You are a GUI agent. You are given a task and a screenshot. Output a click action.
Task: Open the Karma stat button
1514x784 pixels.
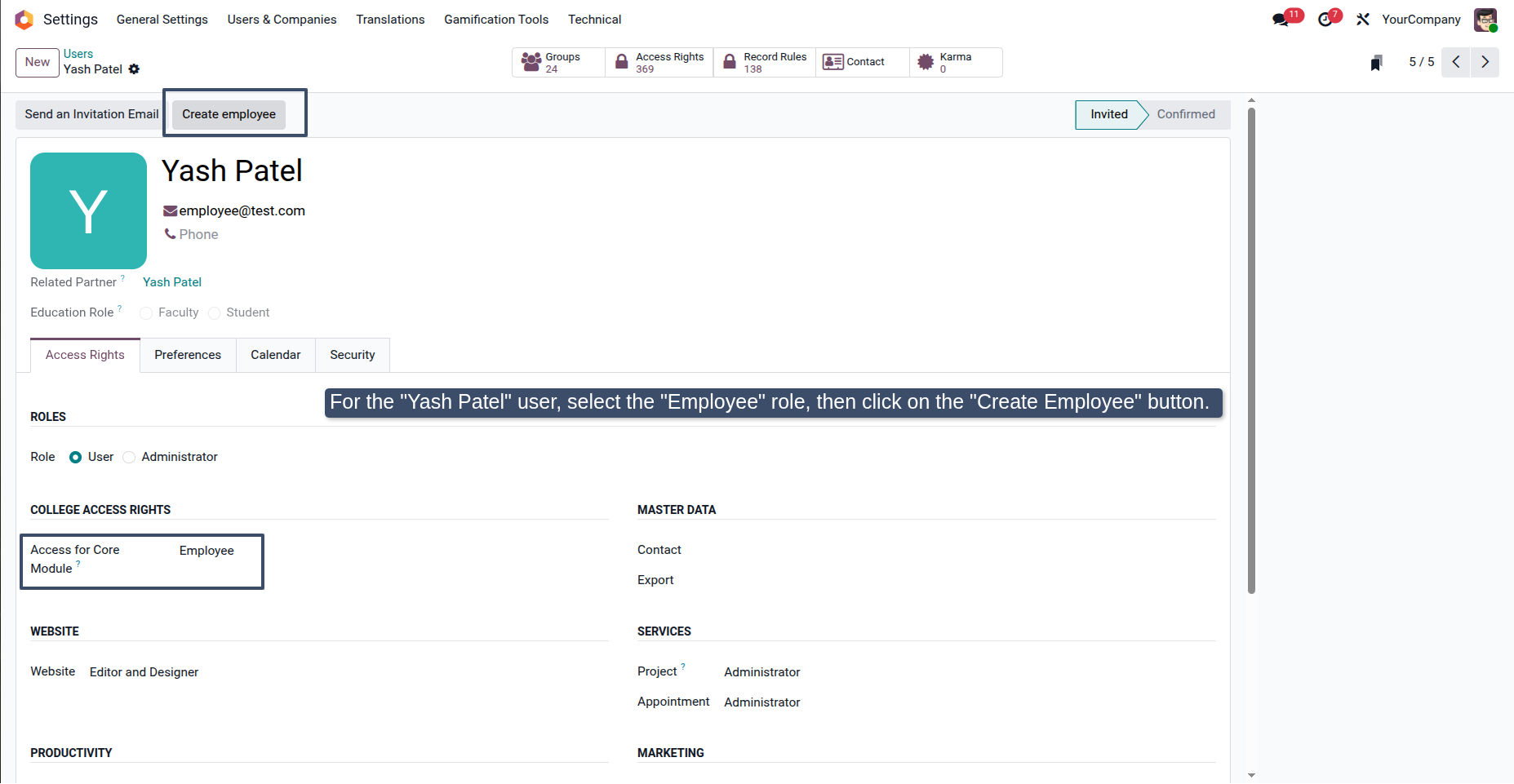pyautogui.click(x=956, y=63)
